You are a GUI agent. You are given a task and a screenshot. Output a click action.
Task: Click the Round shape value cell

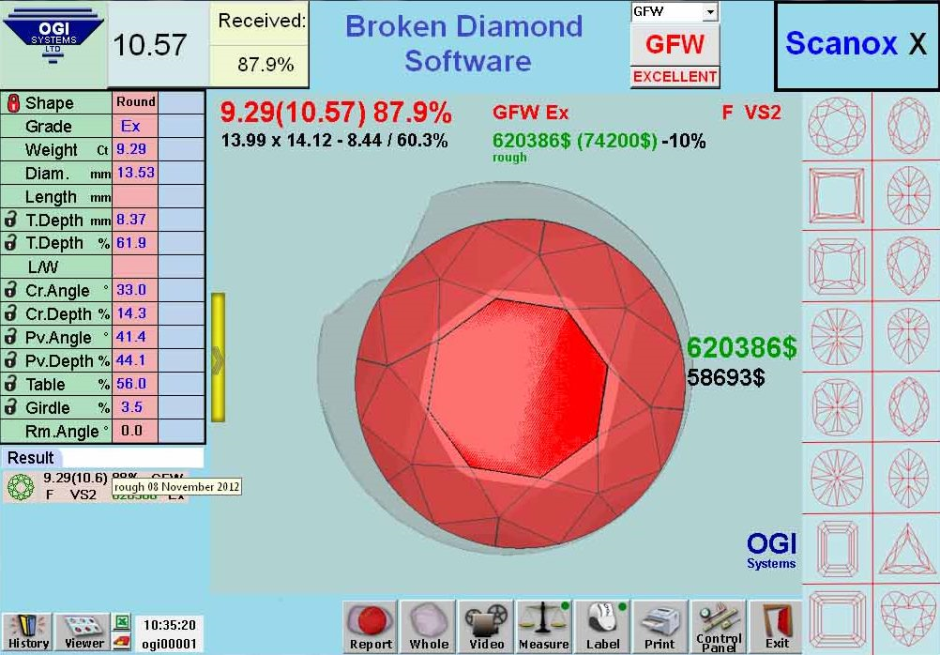coord(135,102)
